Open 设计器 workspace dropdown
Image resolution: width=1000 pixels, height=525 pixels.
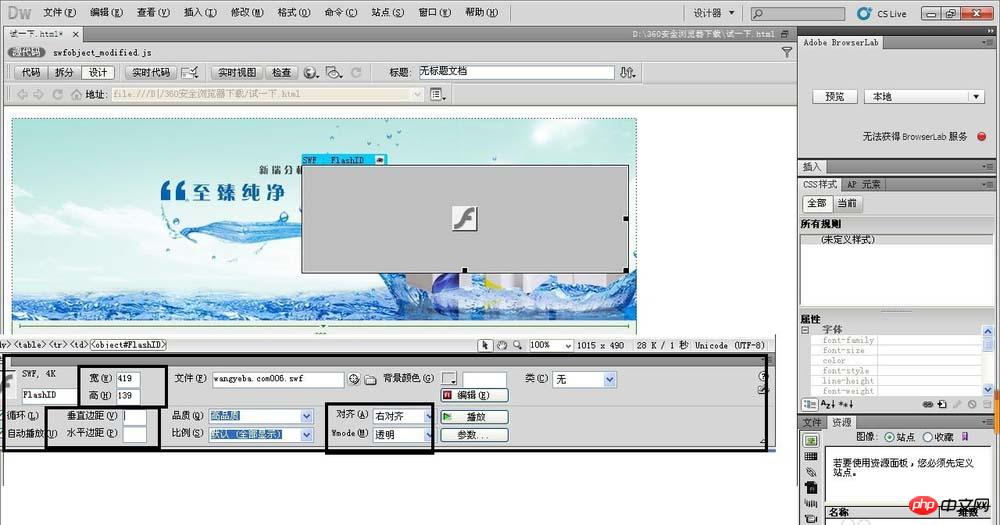pyautogui.click(x=714, y=13)
